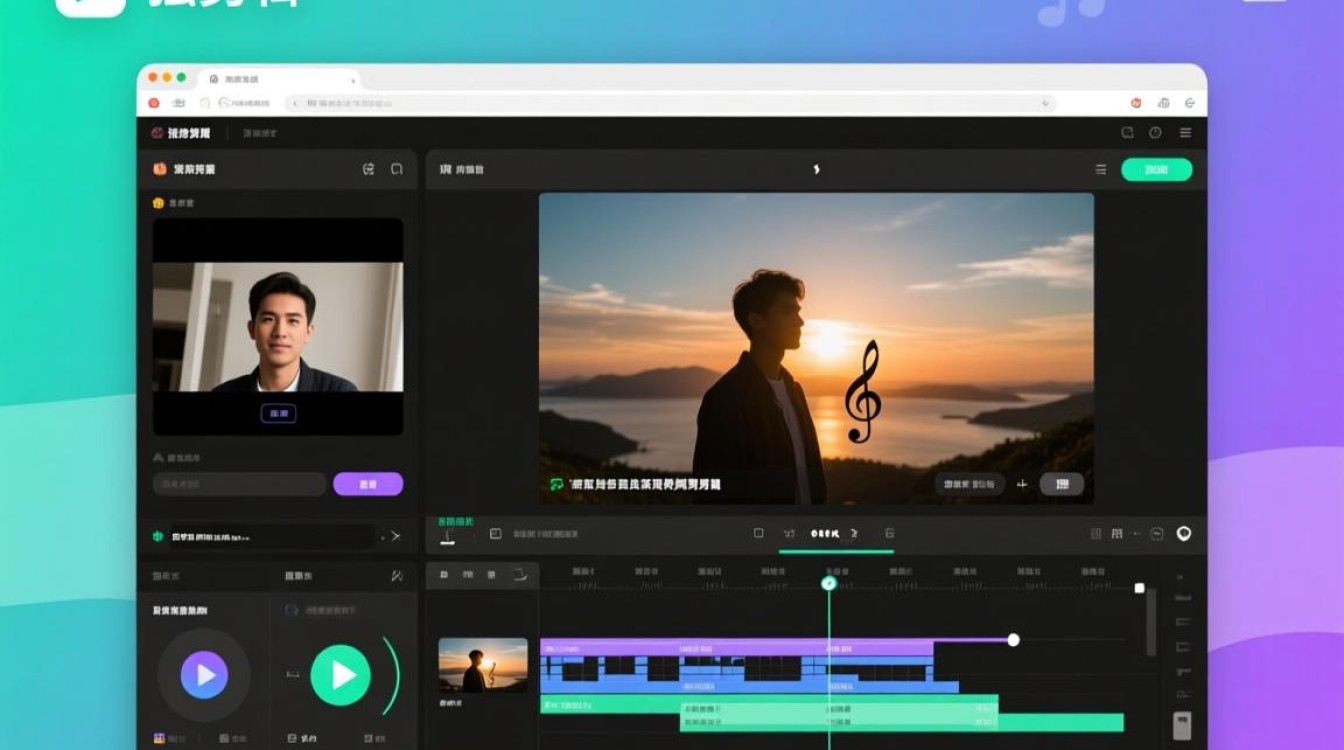Image resolution: width=1344 pixels, height=750 pixels.
Task: Expand the left panel row using its arrow
Action: click(395, 537)
